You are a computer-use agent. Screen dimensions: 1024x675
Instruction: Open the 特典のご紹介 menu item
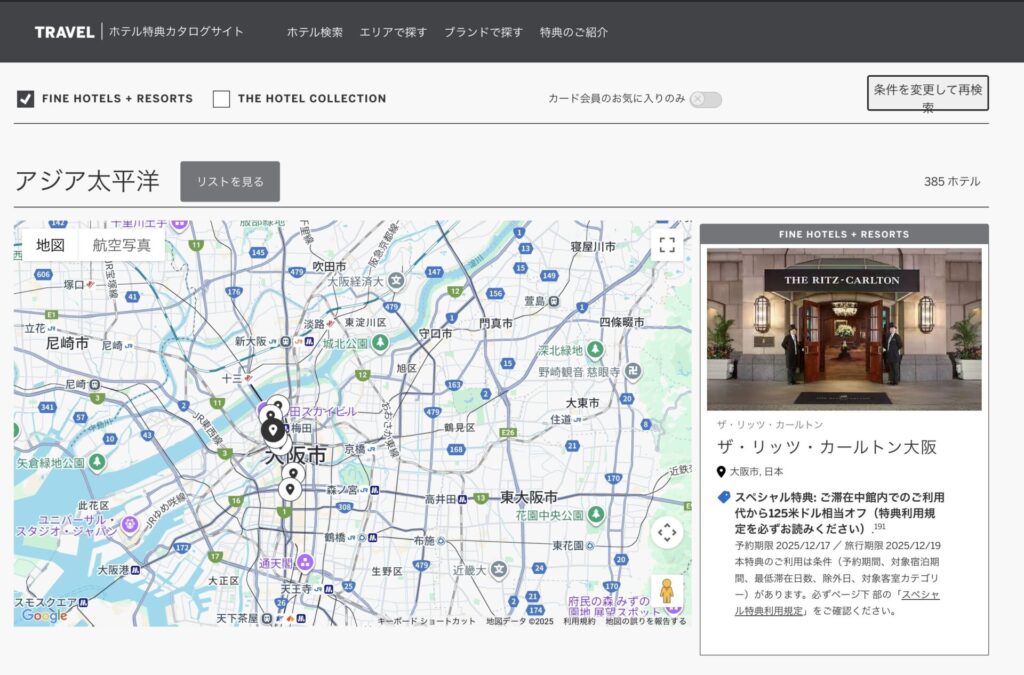(573, 32)
